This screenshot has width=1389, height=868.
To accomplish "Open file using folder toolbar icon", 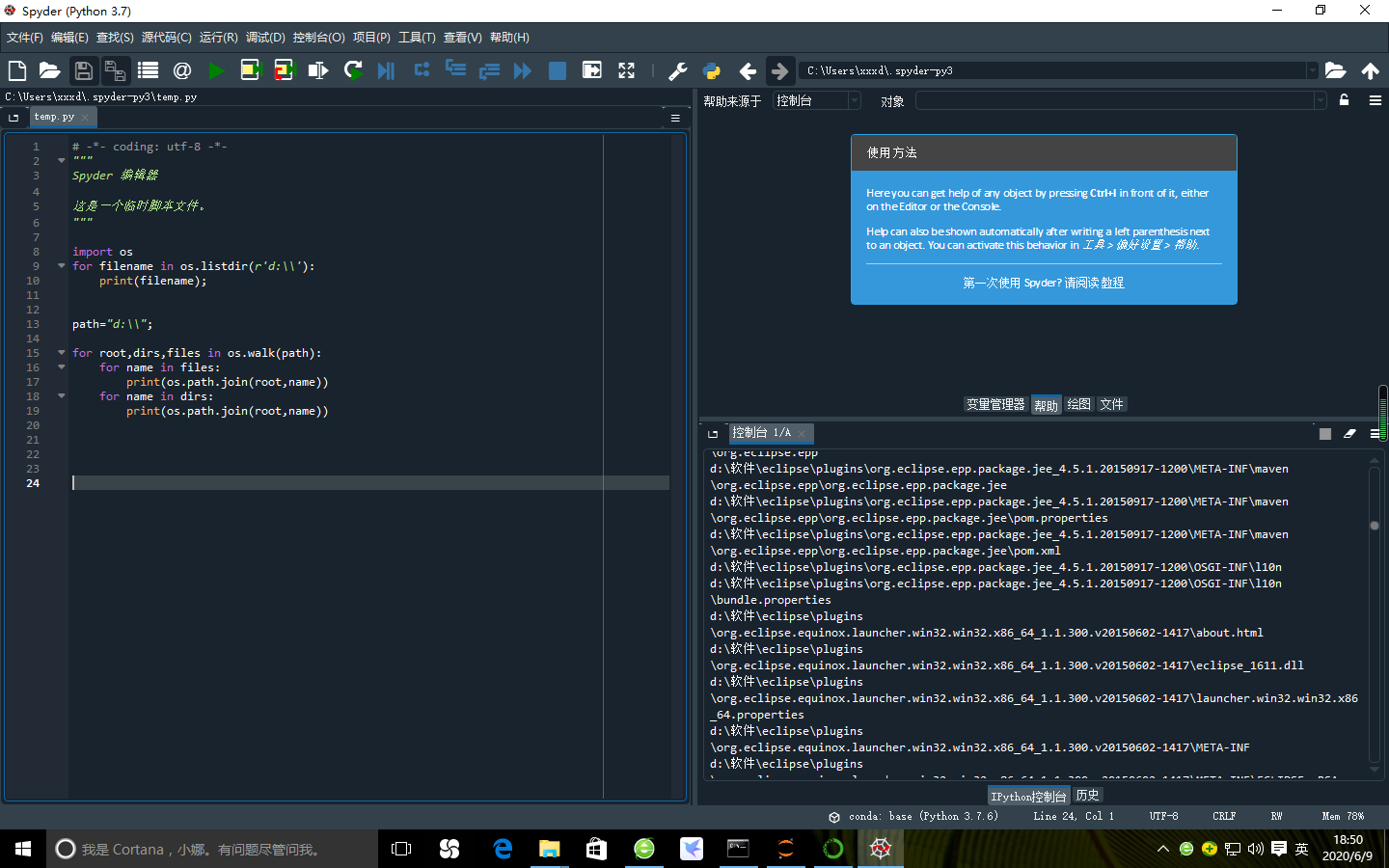I will tap(49, 70).
